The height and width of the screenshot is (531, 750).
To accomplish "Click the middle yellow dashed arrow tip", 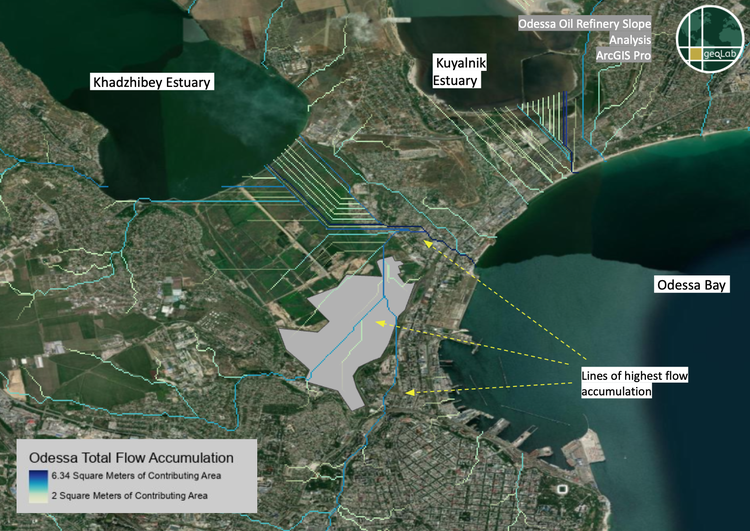I will click(x=379, y=323).
